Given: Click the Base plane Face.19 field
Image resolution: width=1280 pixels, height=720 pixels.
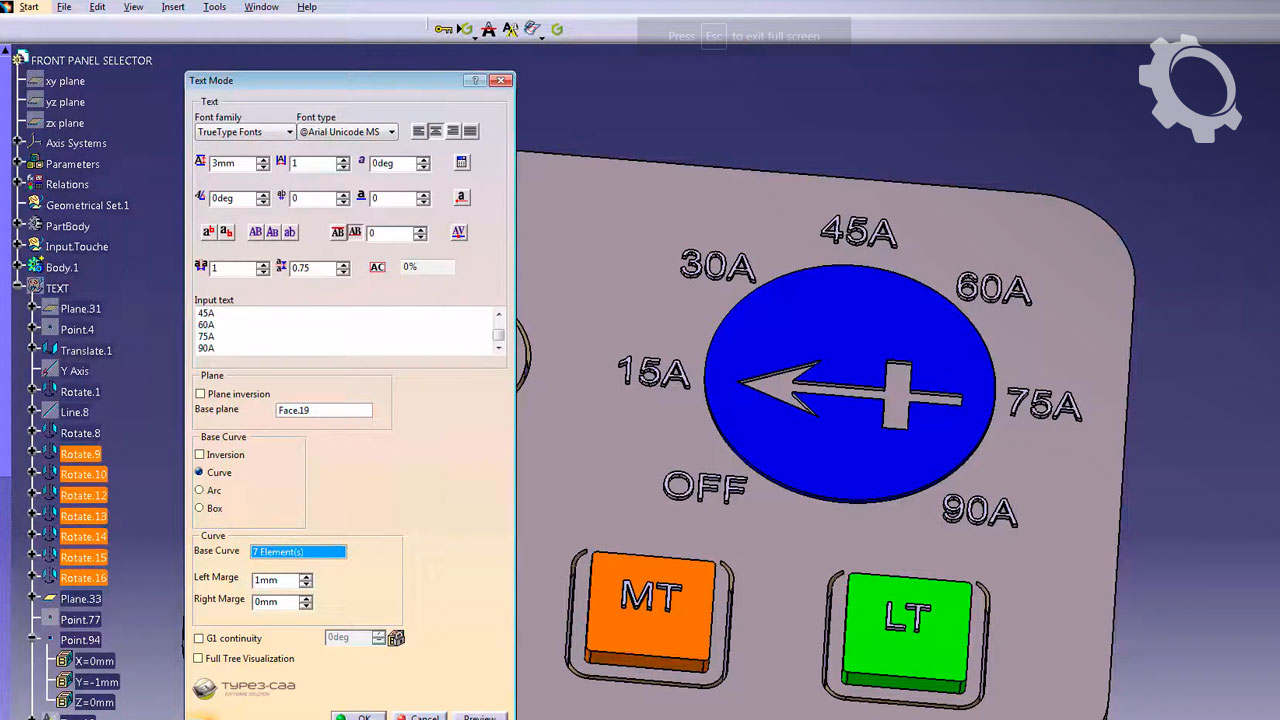Looking at the screenshot, I should (x=323, y=410).
